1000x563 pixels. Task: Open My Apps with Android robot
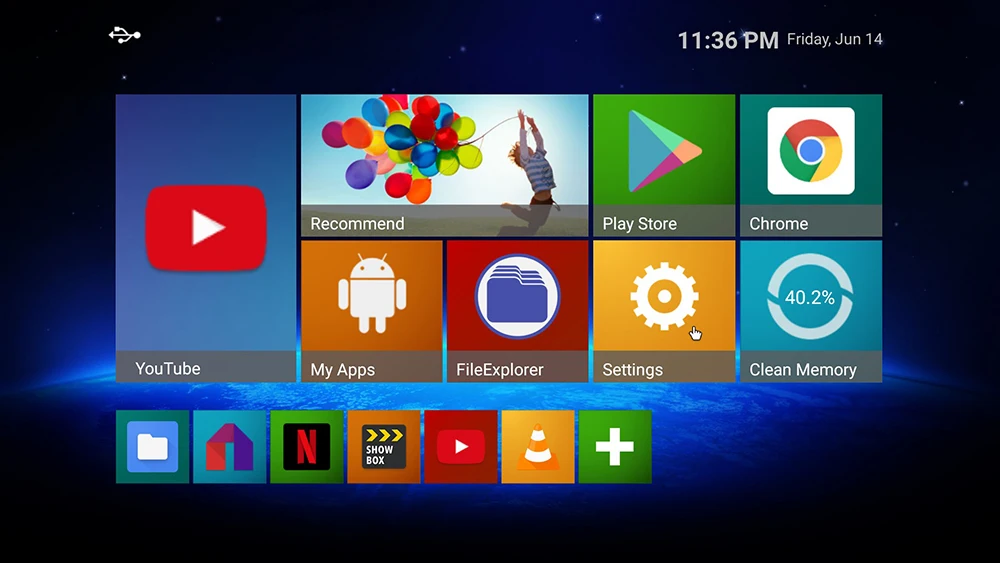click(371, 311)
